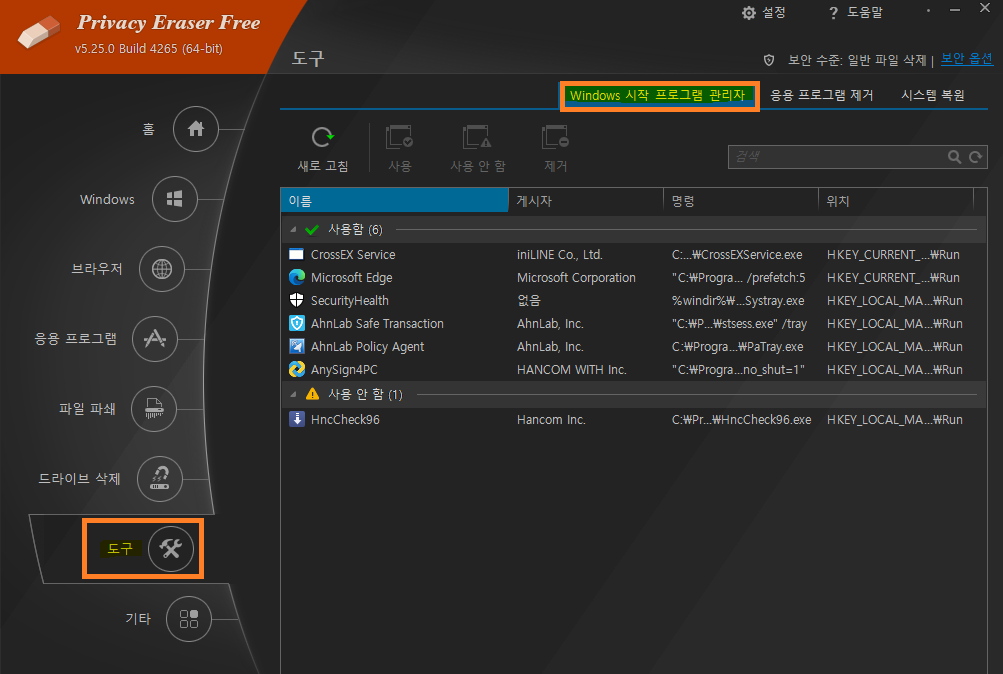
Task: Click the Microsoft Edge row icon
Action: pos(297,277)
